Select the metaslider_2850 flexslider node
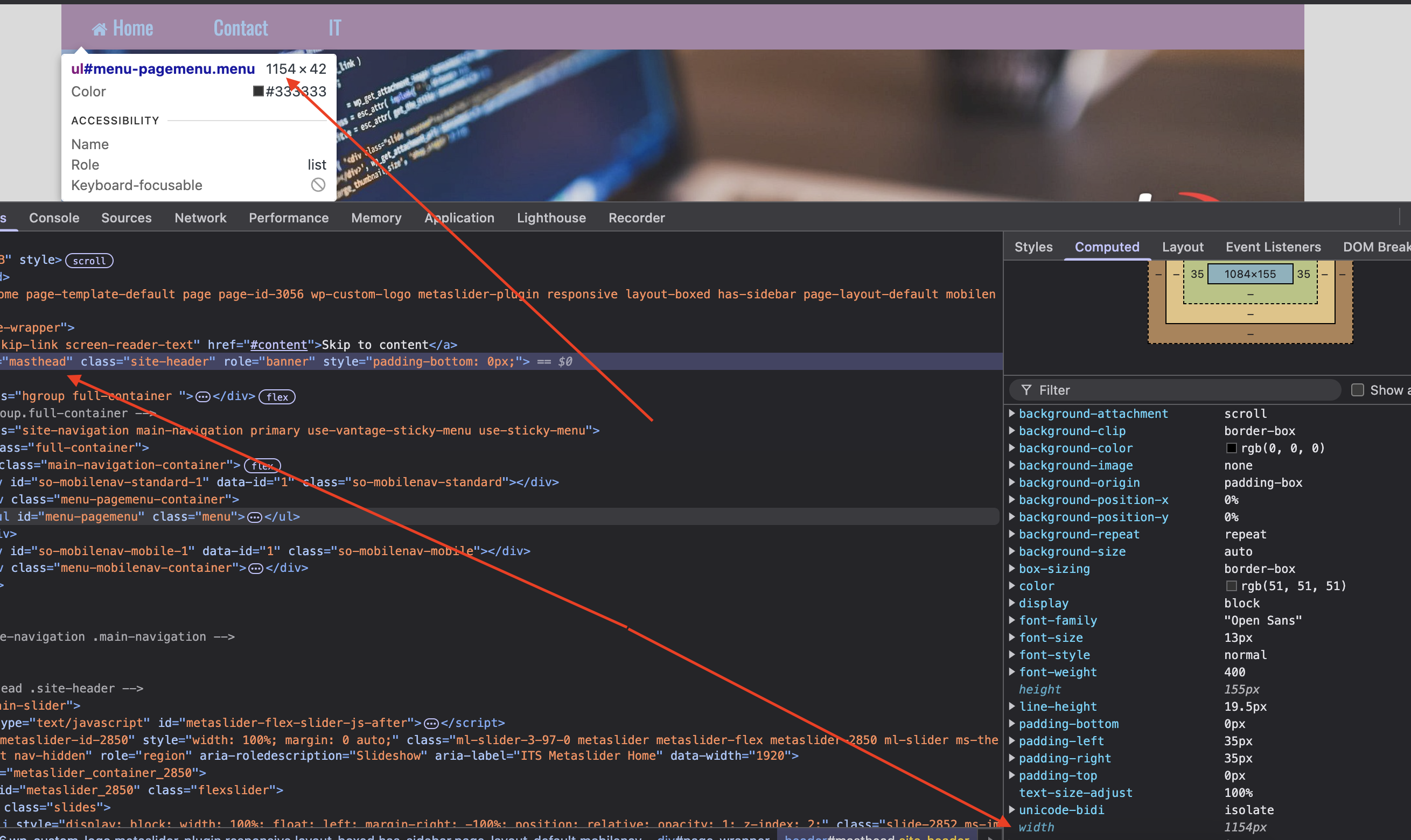Screen dimensions: 1411x840 pyautogui.click(x=142, y=790)
